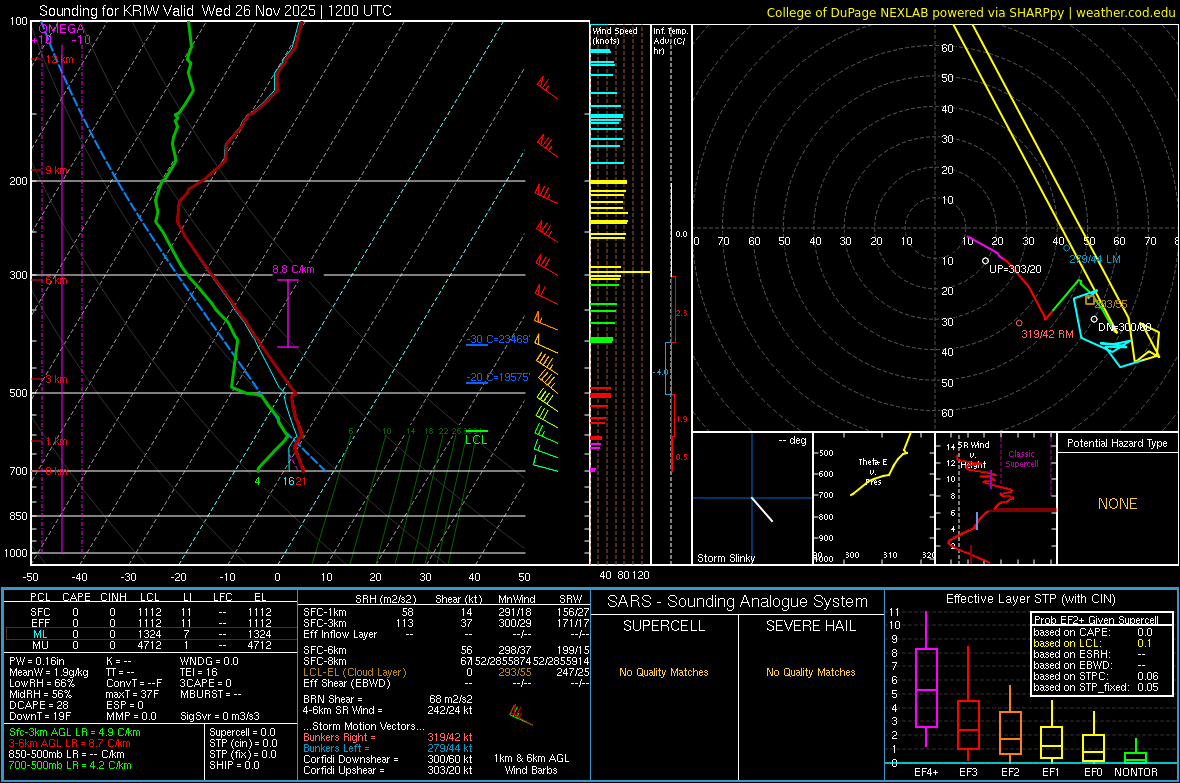Click the '700-500mb LR = 4.2 C/km' line
The image size is (1180, 783).
click(x=70, y=765)
